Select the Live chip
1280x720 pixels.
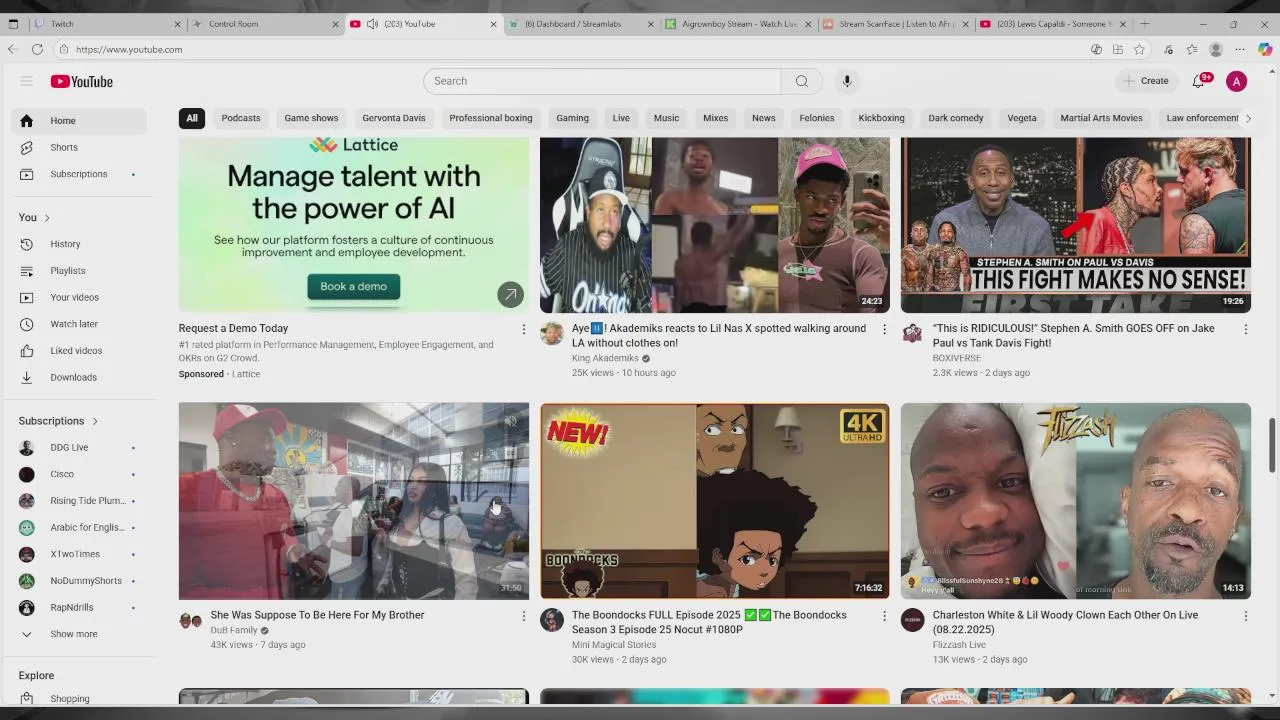(x=621, y=118)
